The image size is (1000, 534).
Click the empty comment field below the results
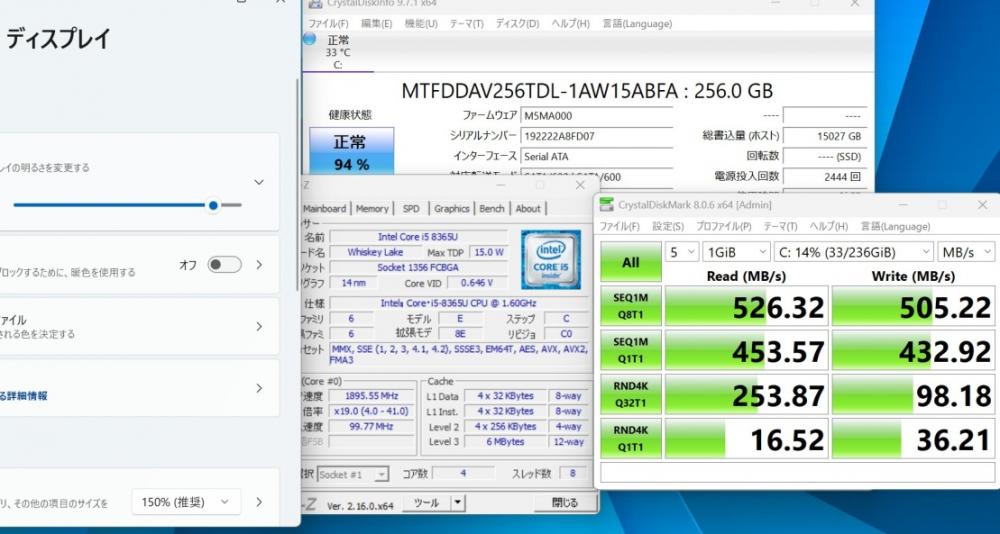798,473
